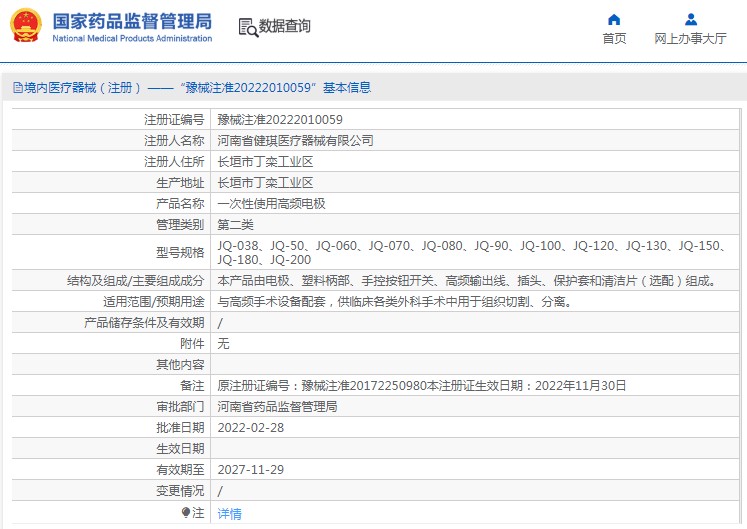The image size is (747, 529).
Task: Open the 详情 link in 注 row
Action: pos(230,513)
